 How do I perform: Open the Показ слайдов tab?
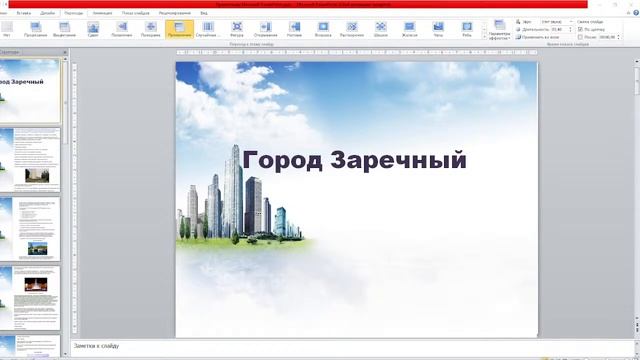[x=136, y=13]
